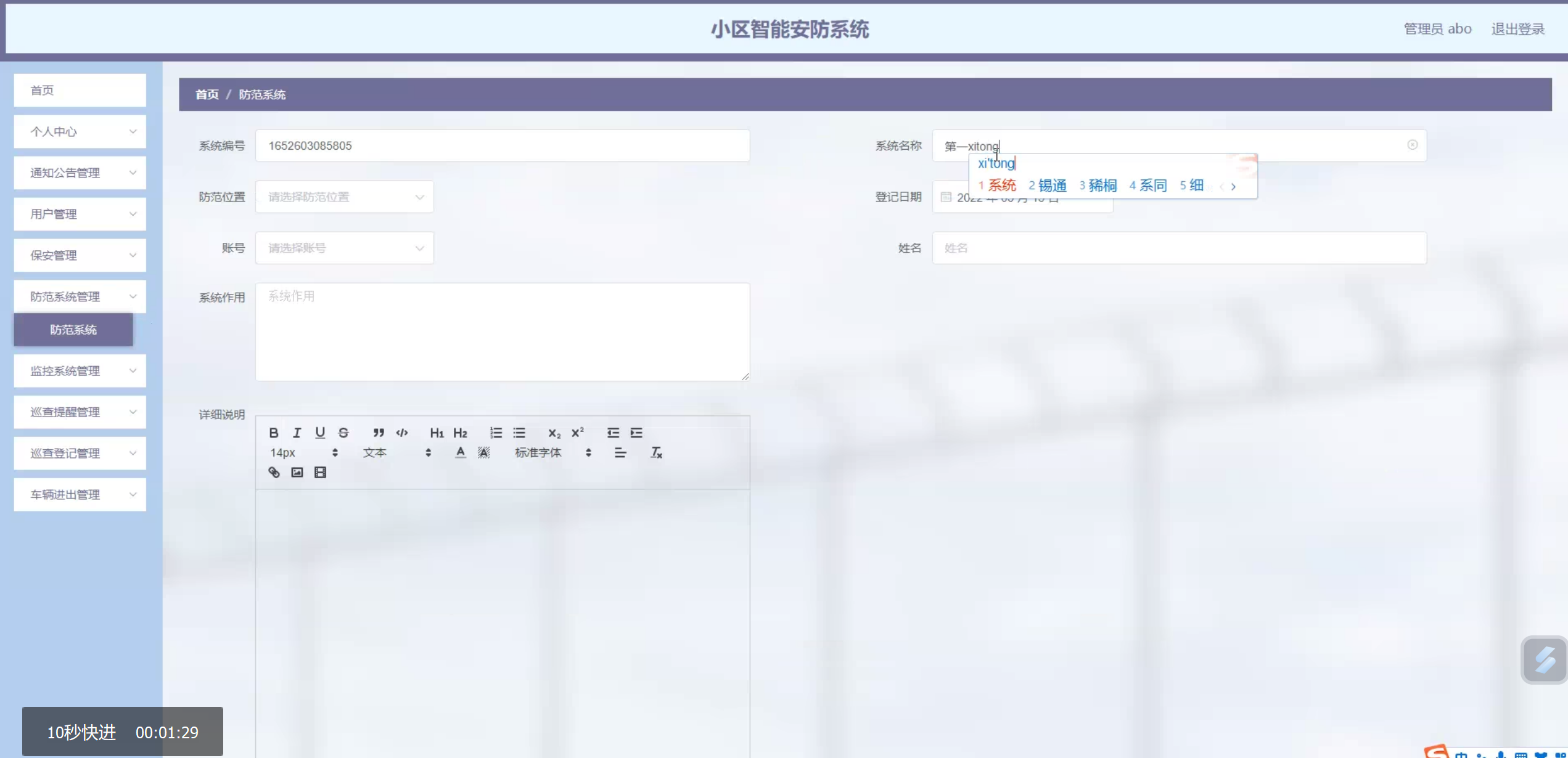Image resolution: width=1568 pixels, height=758 pixels.
Task: Clear text formatting with Tx icon
Action: point(656,453)
